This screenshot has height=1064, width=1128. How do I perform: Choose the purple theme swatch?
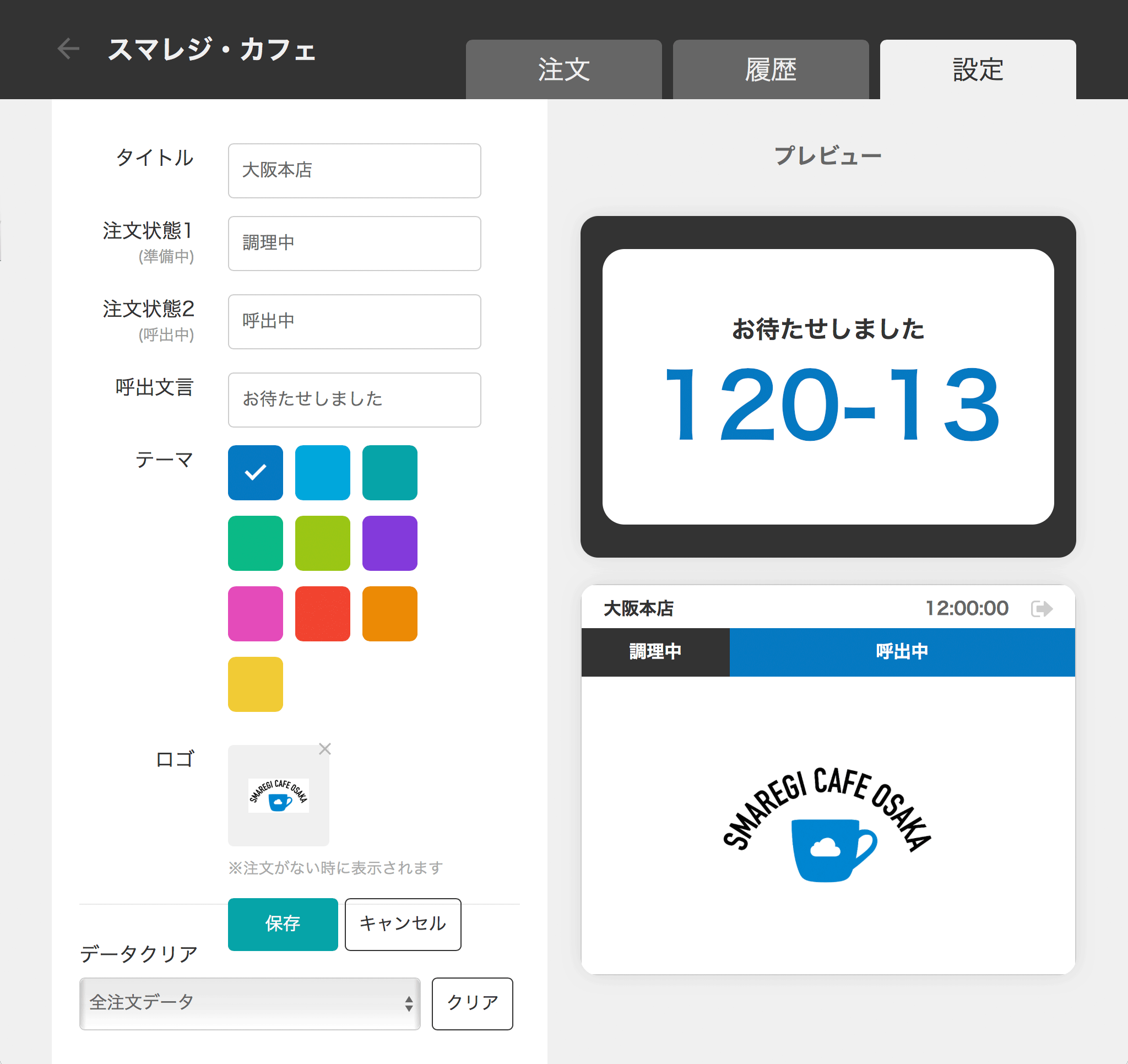pyautogui.click(x=390, y=543)
